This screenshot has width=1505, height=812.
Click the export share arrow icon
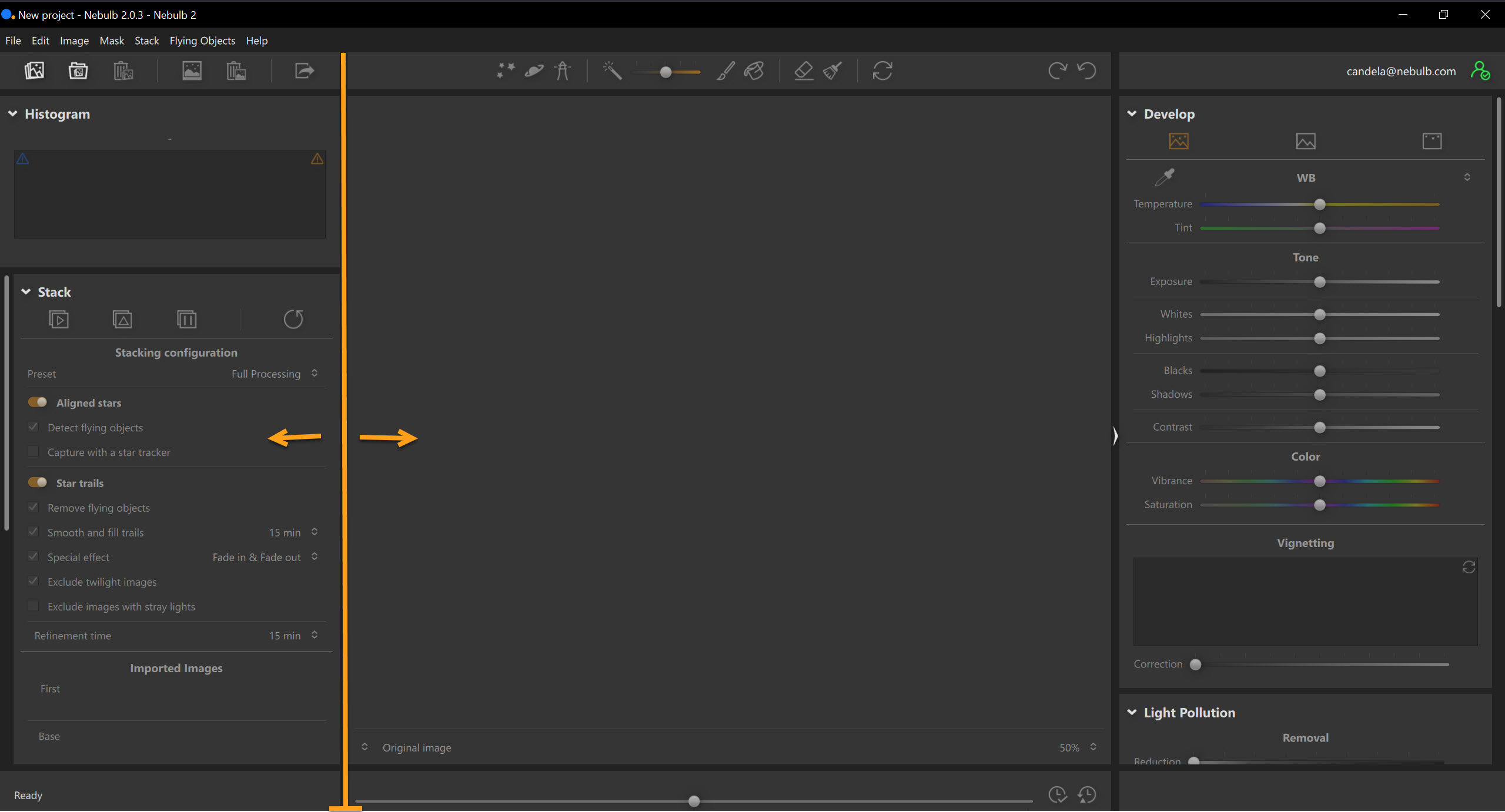pos(304,71)
